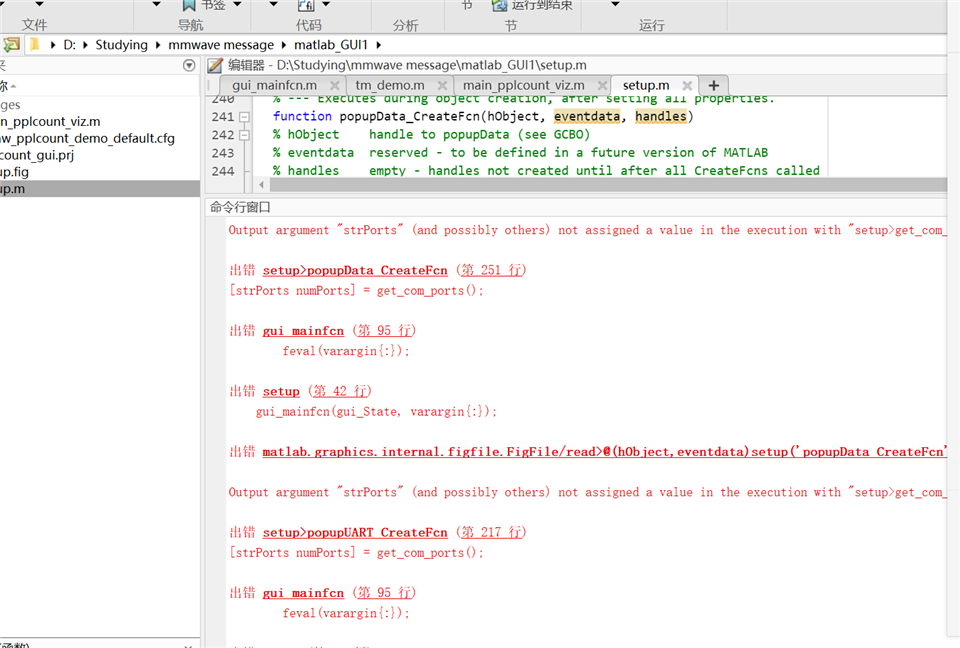
Task: Open the setup error link
Action: 281,391
